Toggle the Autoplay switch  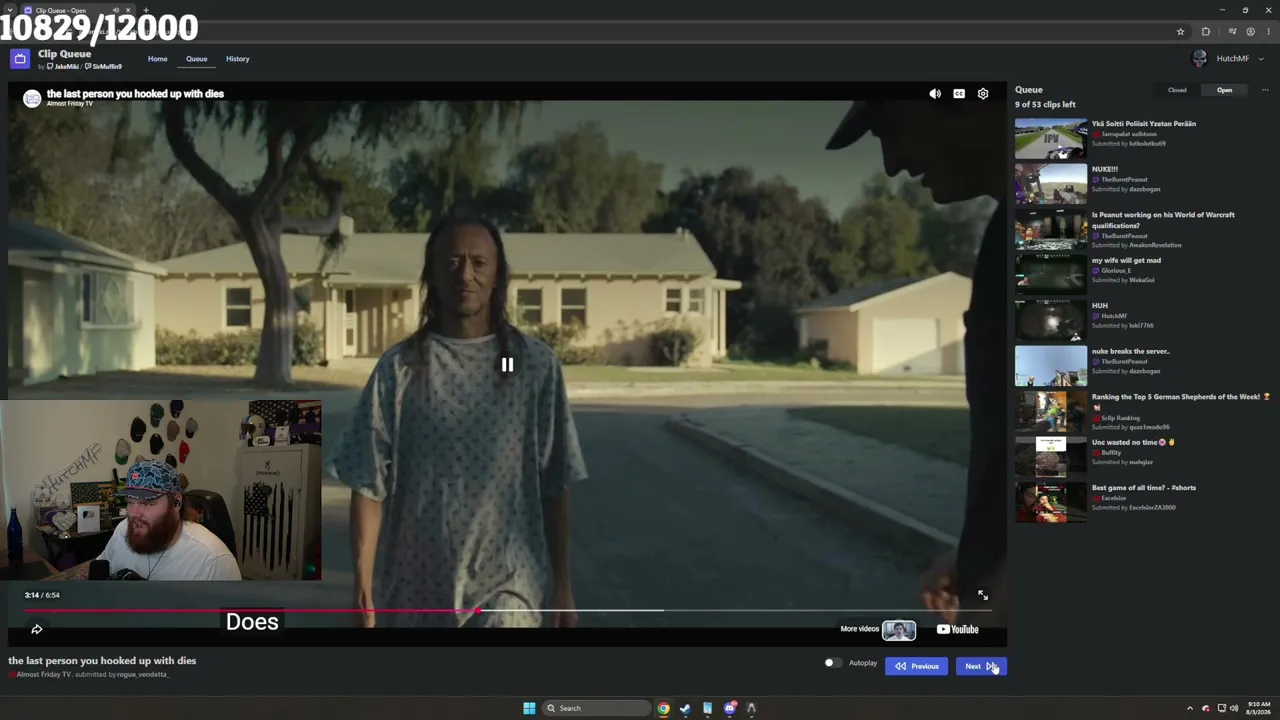click(x=832, y=663)
